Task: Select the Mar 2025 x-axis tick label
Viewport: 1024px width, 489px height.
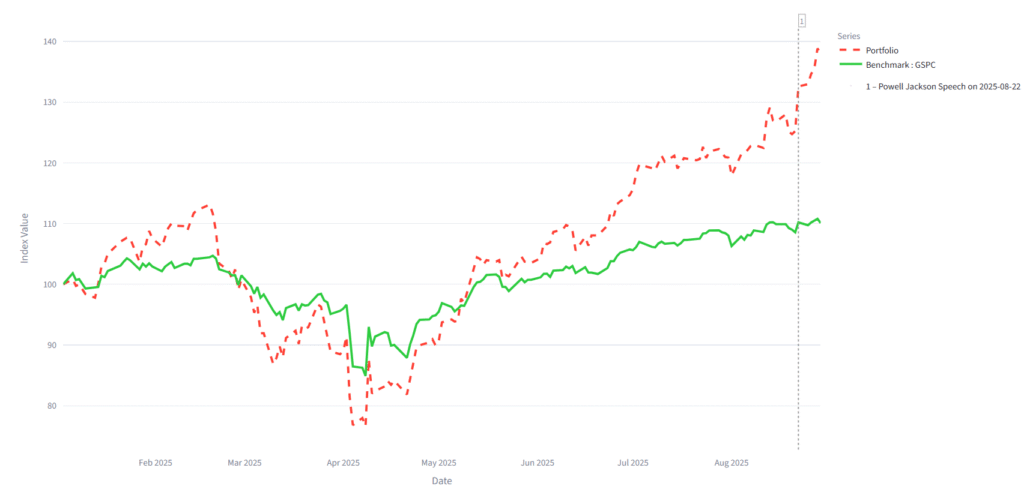Action: pos(244,463)
